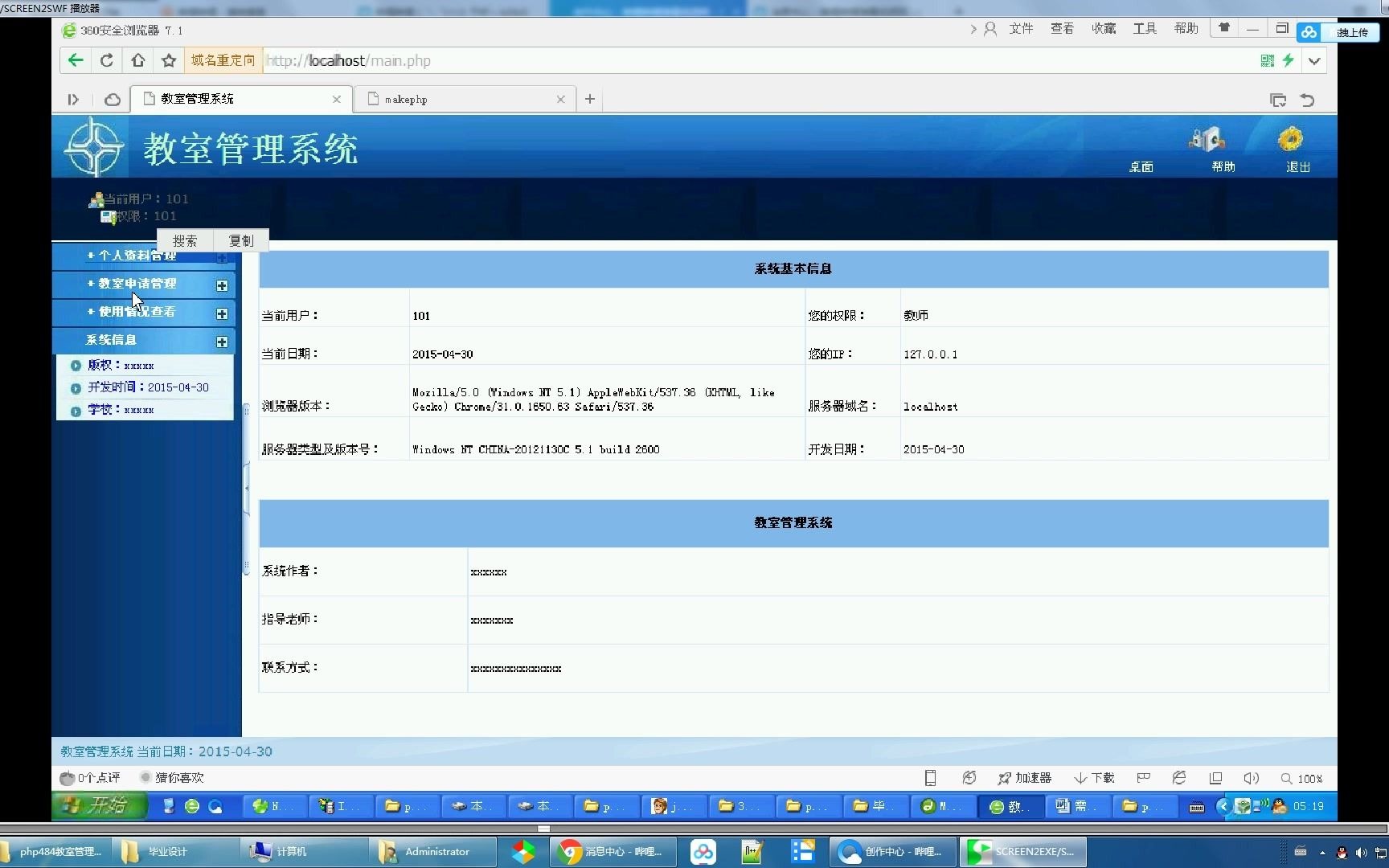Expand the 教室申请管理 sidebar section
Viewport: 1389px width, 868px height.
coord(223,285)
